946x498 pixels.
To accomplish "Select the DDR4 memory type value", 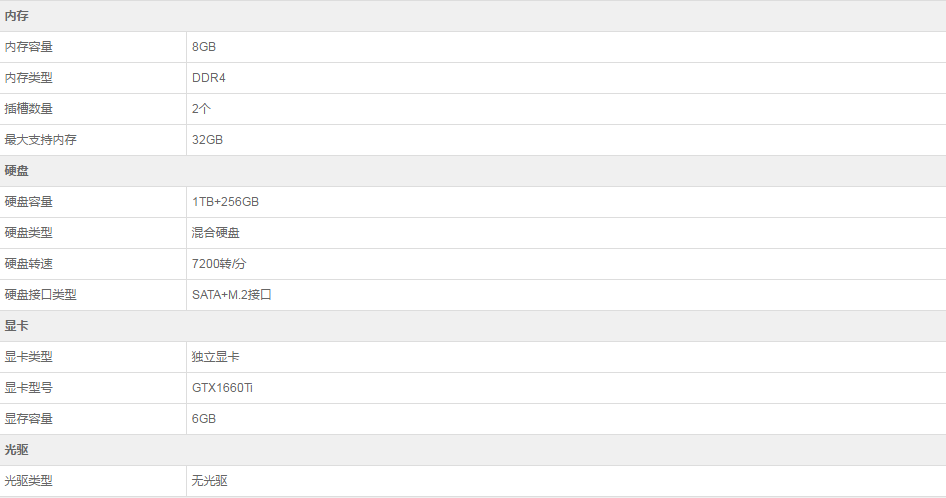I will click(209, 78).
